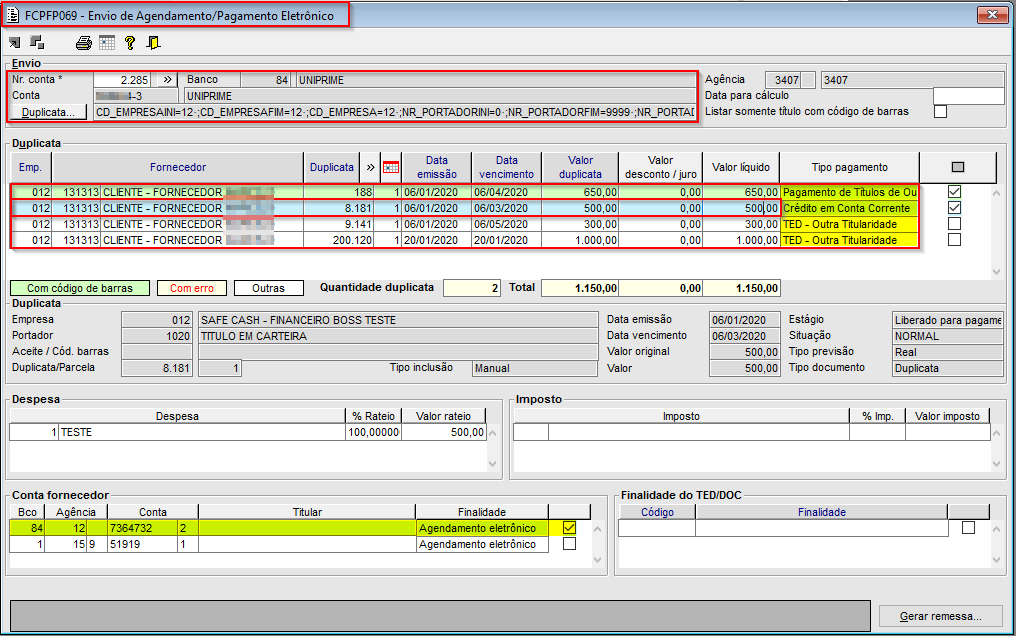Click the exit door icon in toolbar
Viewport: 1016px width, 636px height.
pyautogui.click(x=152, y=43)
